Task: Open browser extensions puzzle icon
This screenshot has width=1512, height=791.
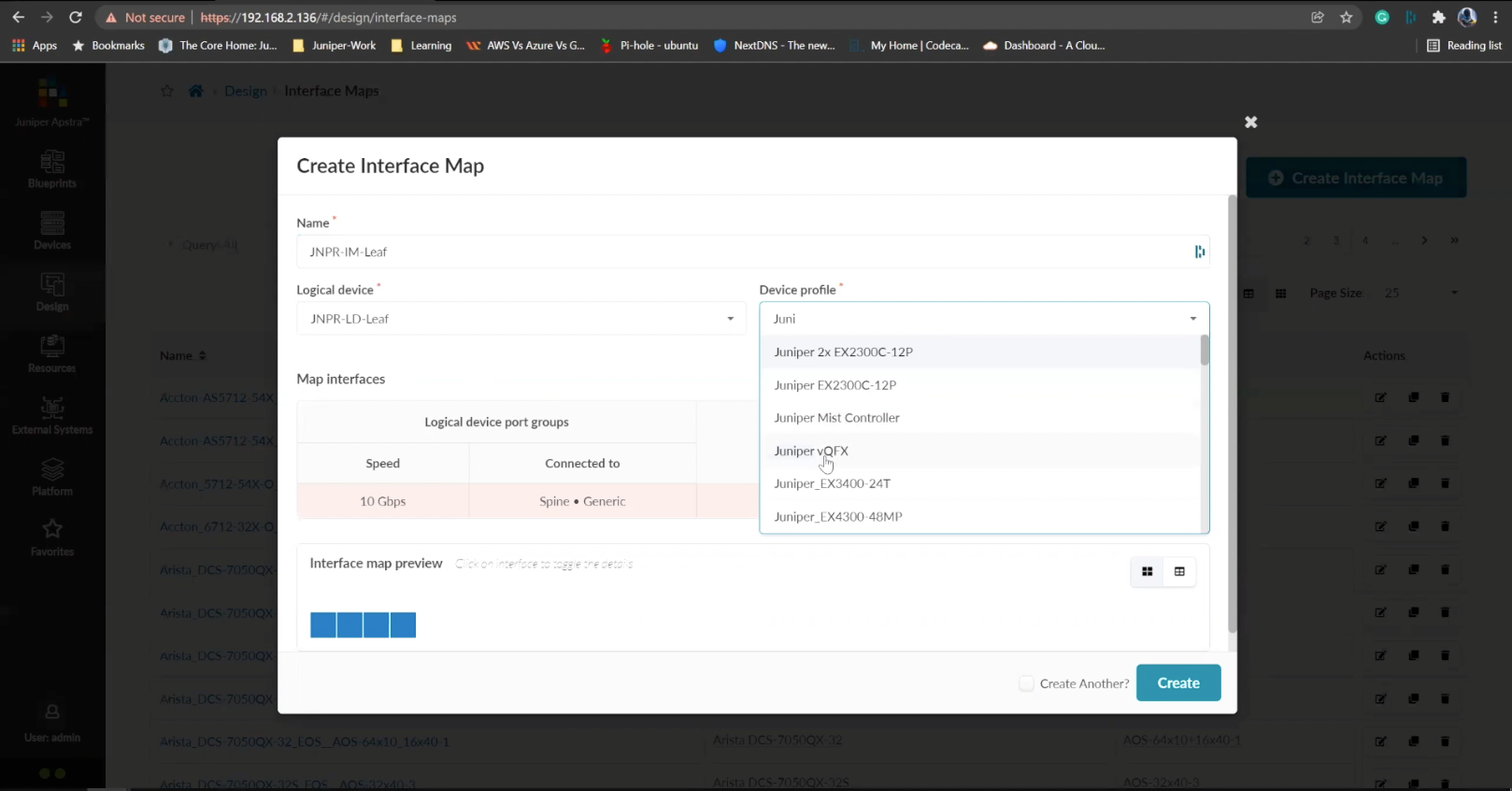Action: (1439, 17)
